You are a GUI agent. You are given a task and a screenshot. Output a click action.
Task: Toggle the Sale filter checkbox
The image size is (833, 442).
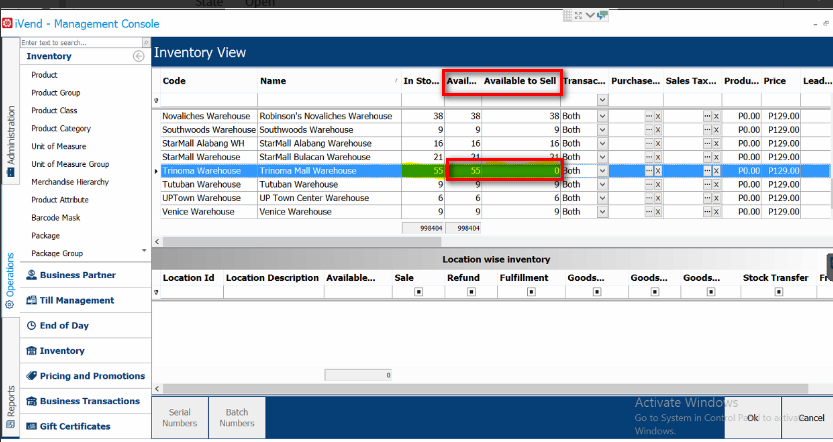point(419,292)
